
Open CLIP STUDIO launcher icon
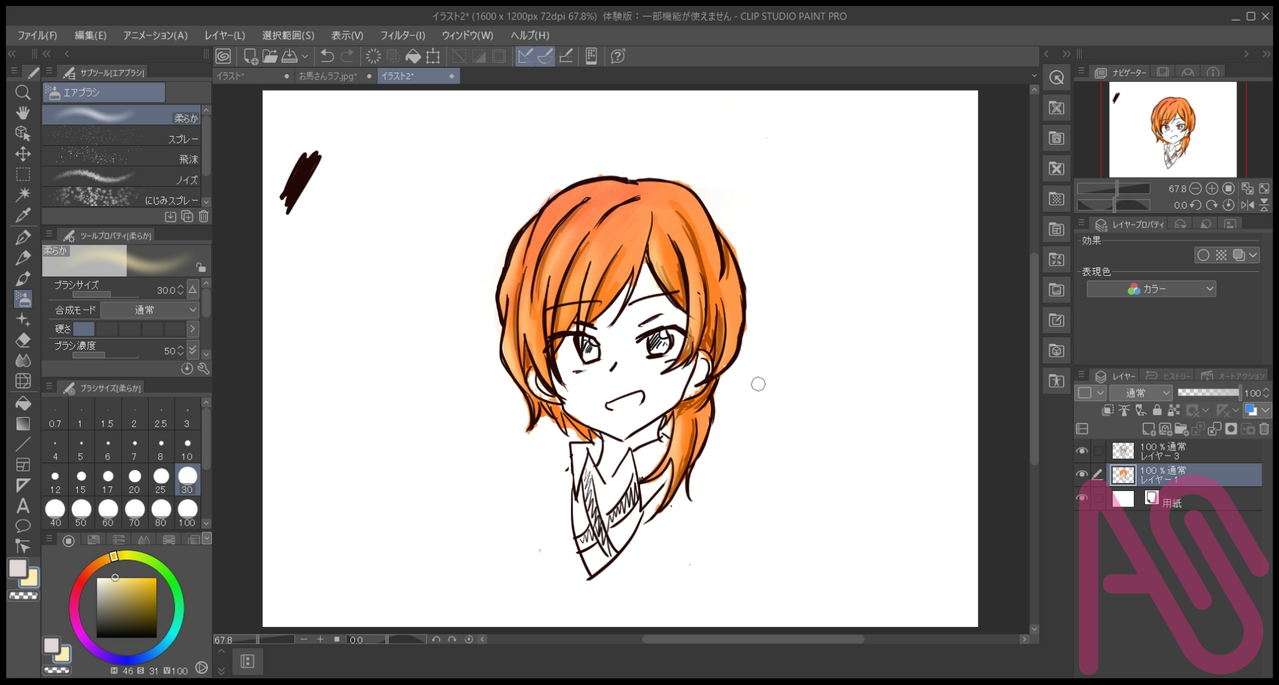tap(223, 57)
